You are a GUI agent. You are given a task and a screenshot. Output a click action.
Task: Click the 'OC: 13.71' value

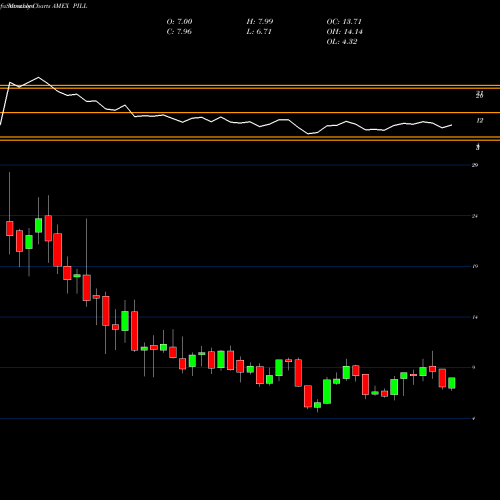point(344,22)
